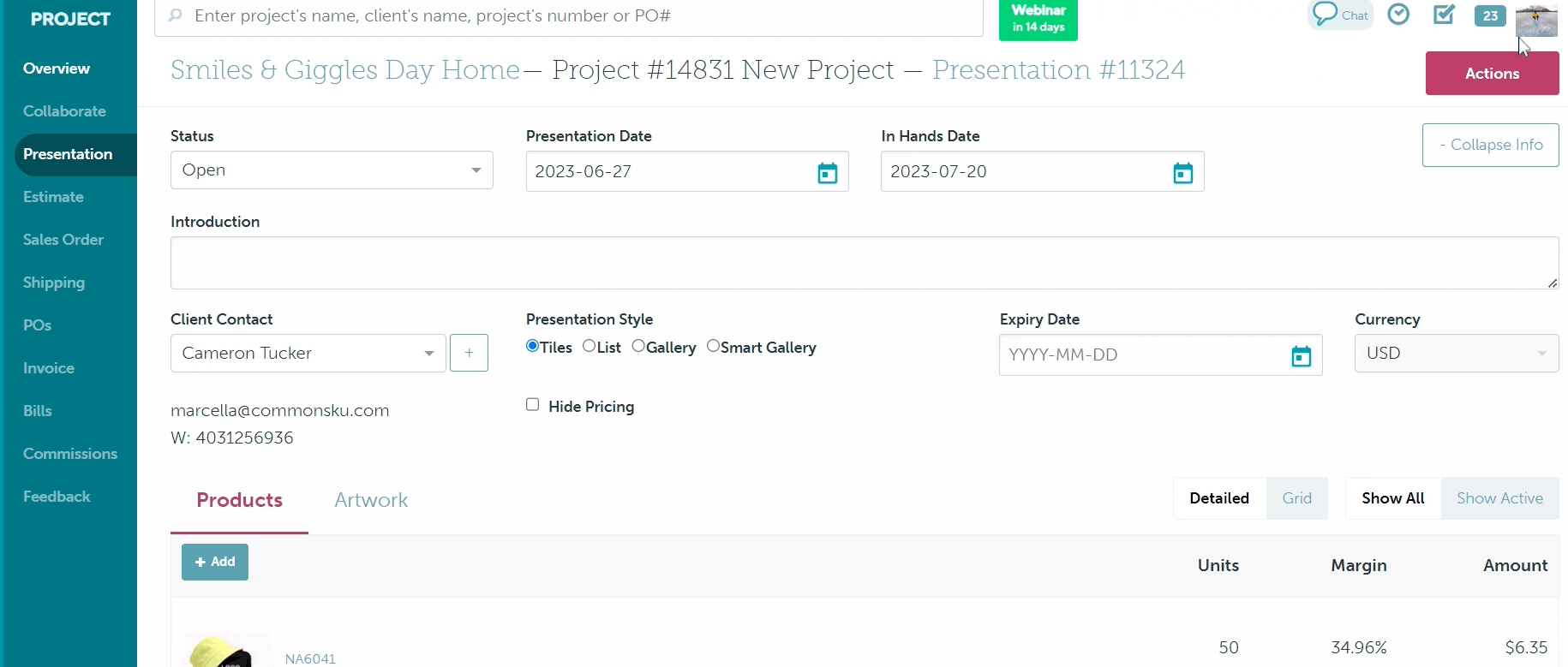Open the In Hands Date calendar picker
The image size is (1568, 667).
pyautogui.click(x=1182, y=173)
